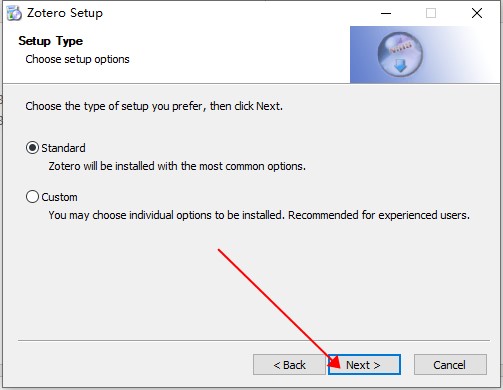Click the 'Recommended for experienced users' description

pyautogui.click(x=259, y=215)
